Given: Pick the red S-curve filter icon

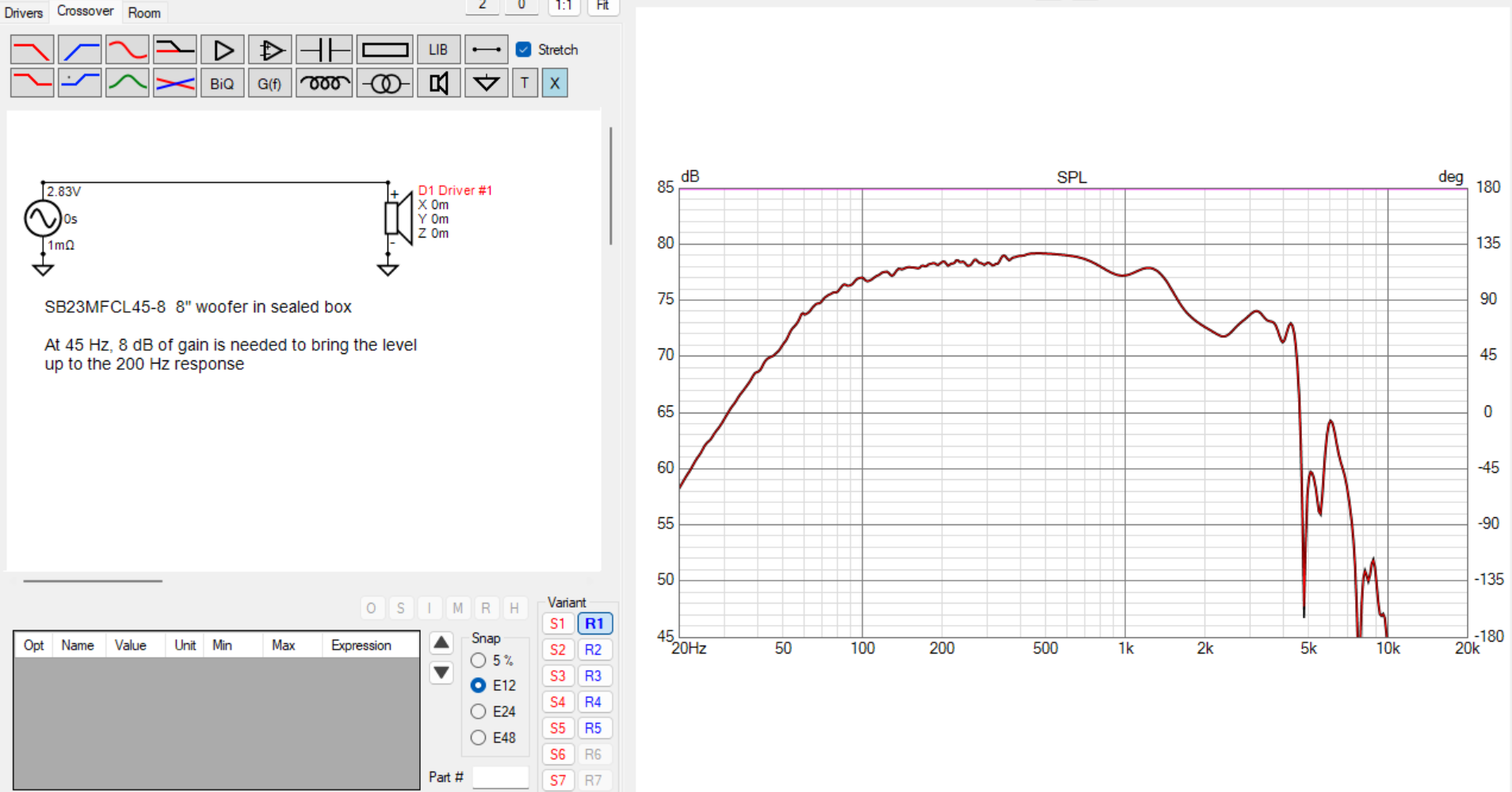Looking at the screenshot, I should coord(127,50).
